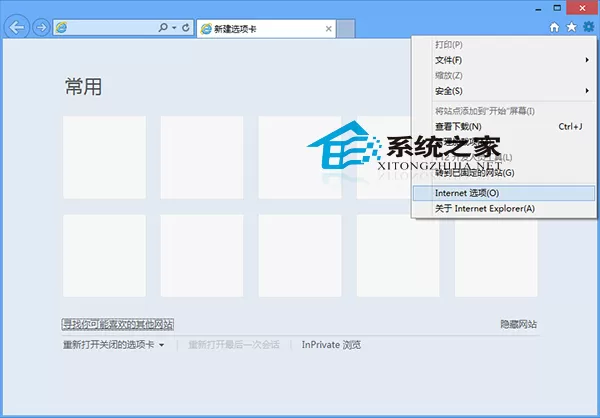The width and height of the screenshot is (600, 418).
Task: Go to home page via the house icon
Action: 554,27
